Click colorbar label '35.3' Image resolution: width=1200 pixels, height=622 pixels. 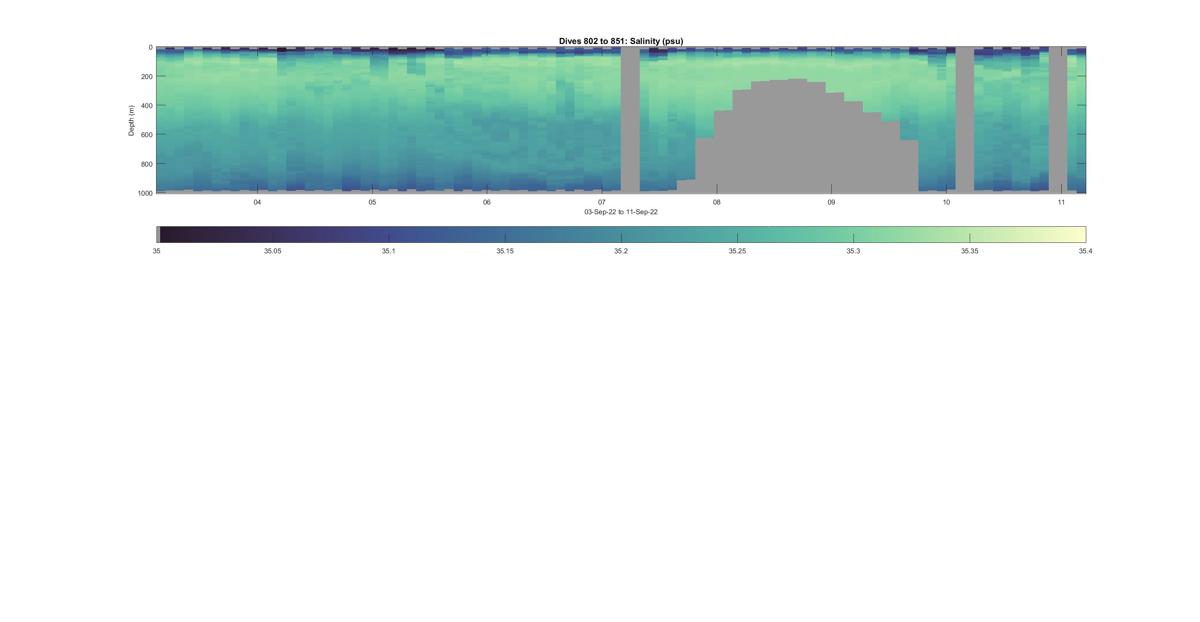pos(853,251)
